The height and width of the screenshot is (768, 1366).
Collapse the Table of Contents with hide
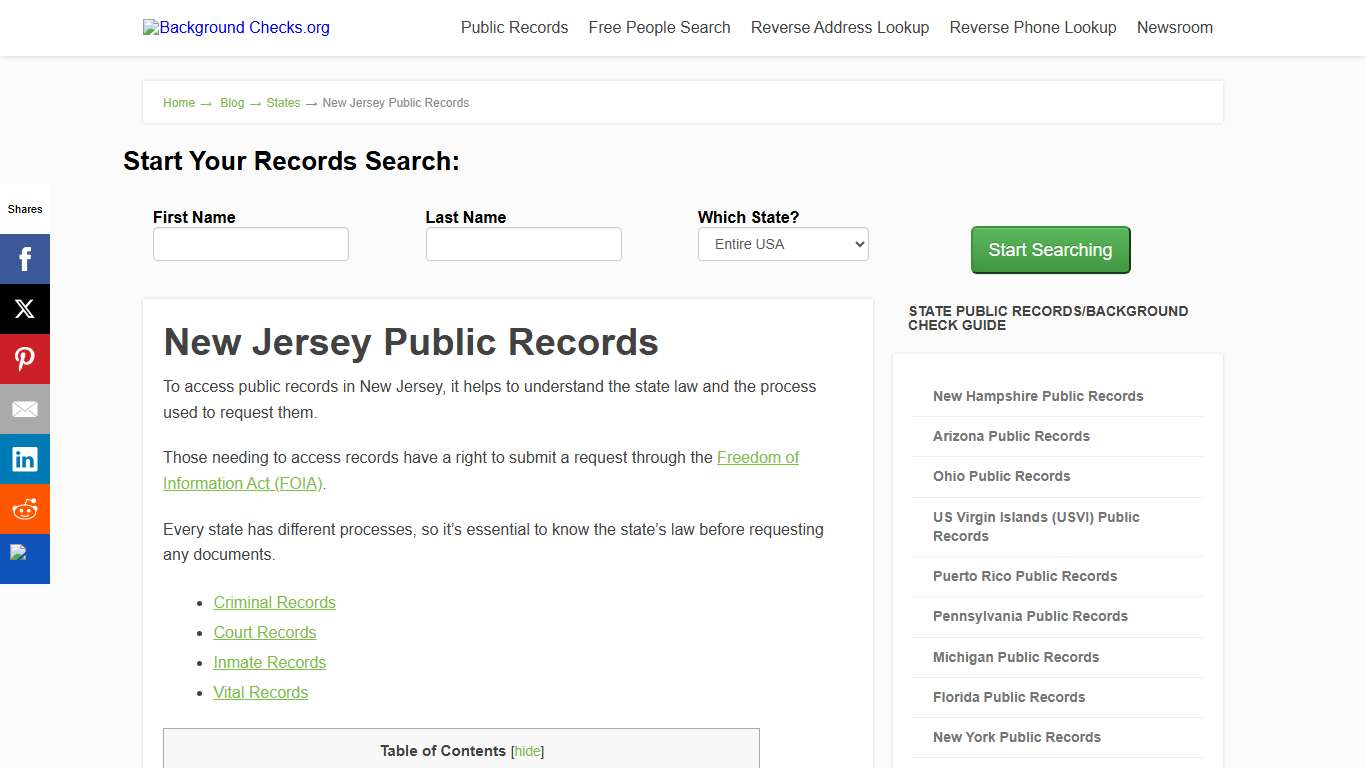click(527, 751)
